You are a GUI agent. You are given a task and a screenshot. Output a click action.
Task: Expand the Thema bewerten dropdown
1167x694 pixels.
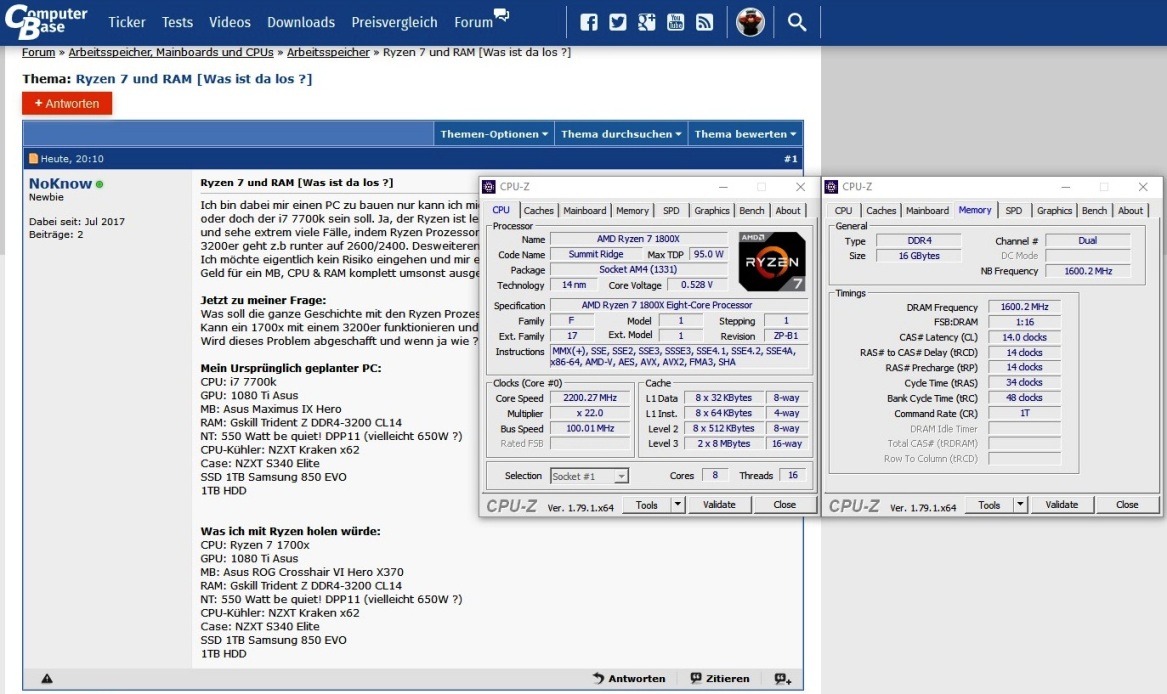coord(745,134)
